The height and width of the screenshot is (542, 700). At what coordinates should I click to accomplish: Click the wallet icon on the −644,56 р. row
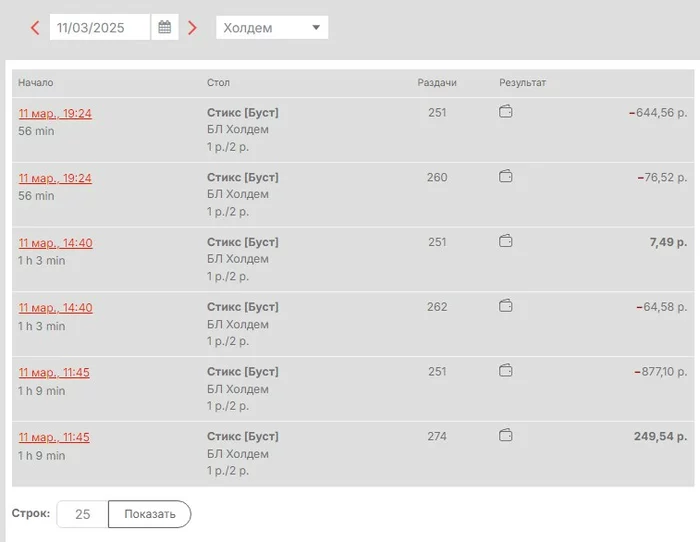point(506,113)
